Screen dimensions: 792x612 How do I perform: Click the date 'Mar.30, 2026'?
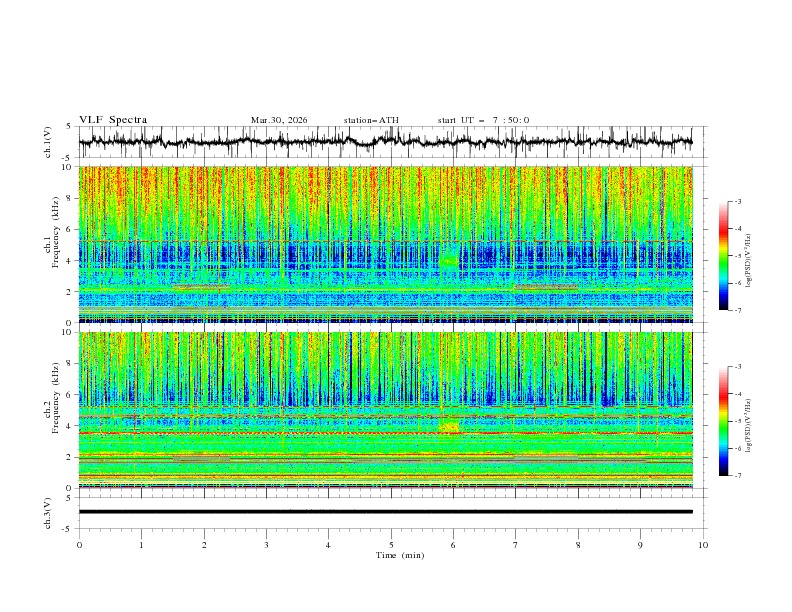coord(279,120)
